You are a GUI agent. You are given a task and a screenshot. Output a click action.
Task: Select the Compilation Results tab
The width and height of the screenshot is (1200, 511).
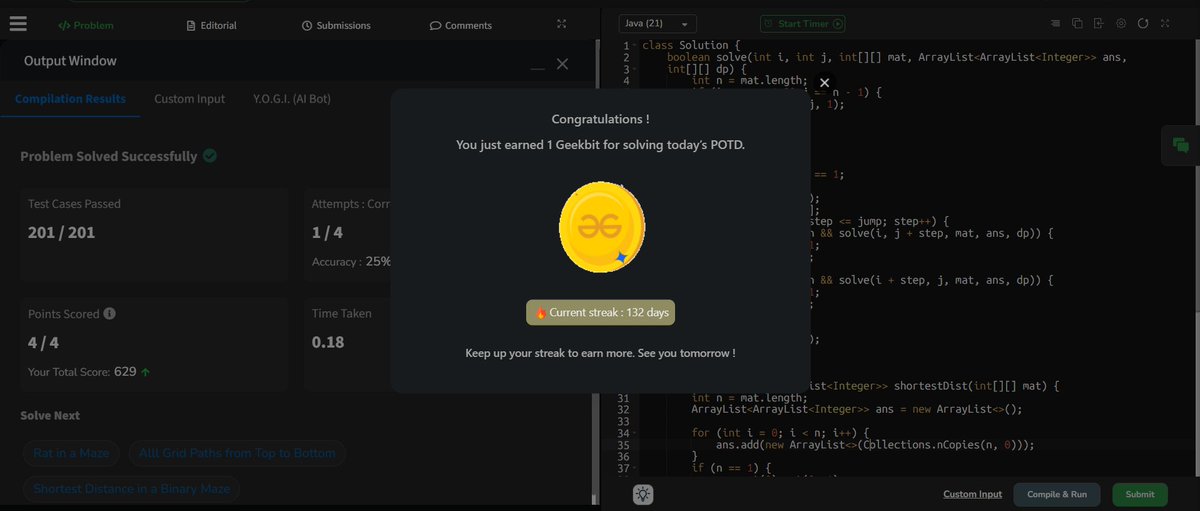[x=70, y=99]
